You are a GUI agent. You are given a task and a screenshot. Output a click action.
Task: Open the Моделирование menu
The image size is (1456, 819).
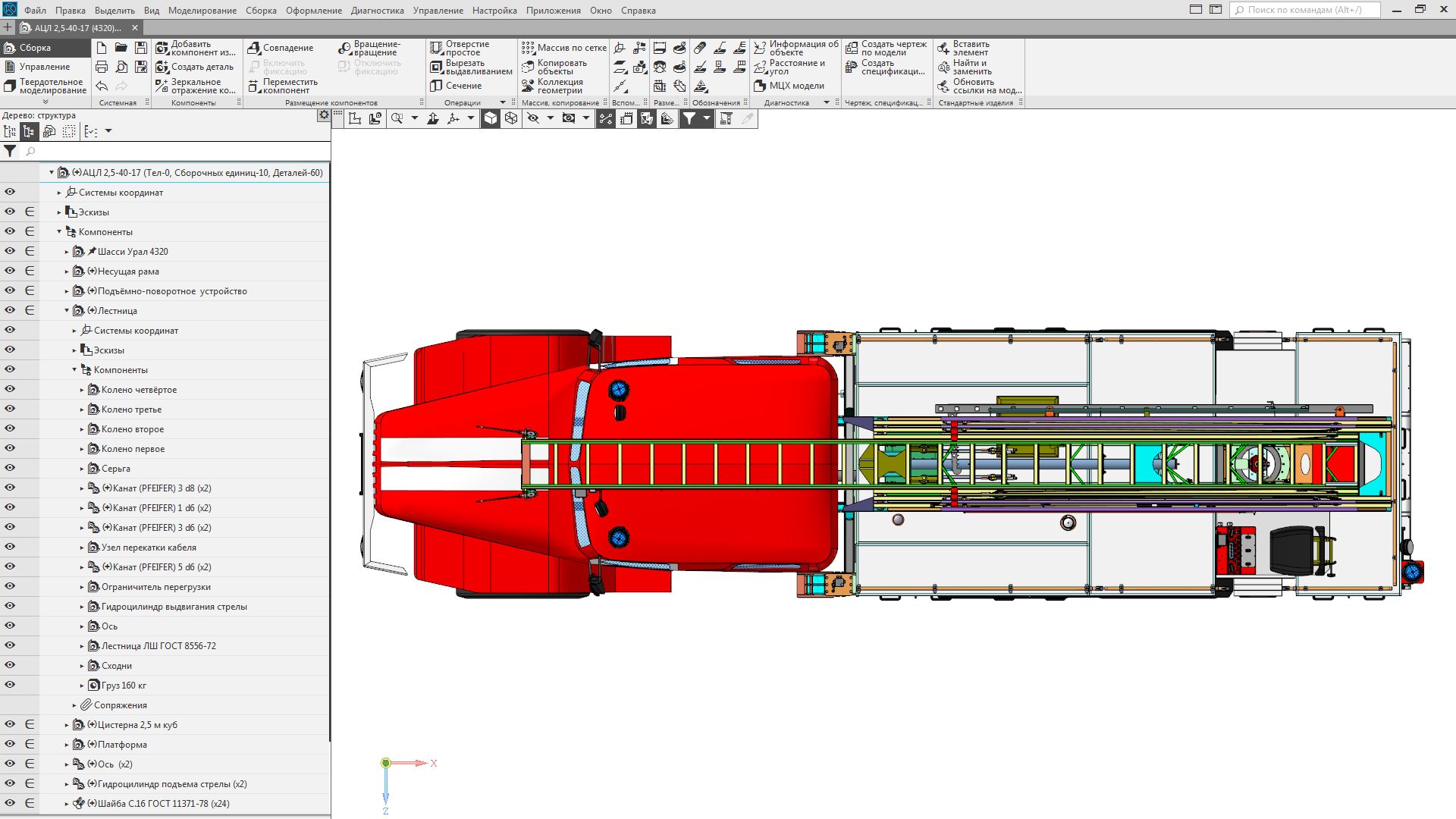coord(202,11)
